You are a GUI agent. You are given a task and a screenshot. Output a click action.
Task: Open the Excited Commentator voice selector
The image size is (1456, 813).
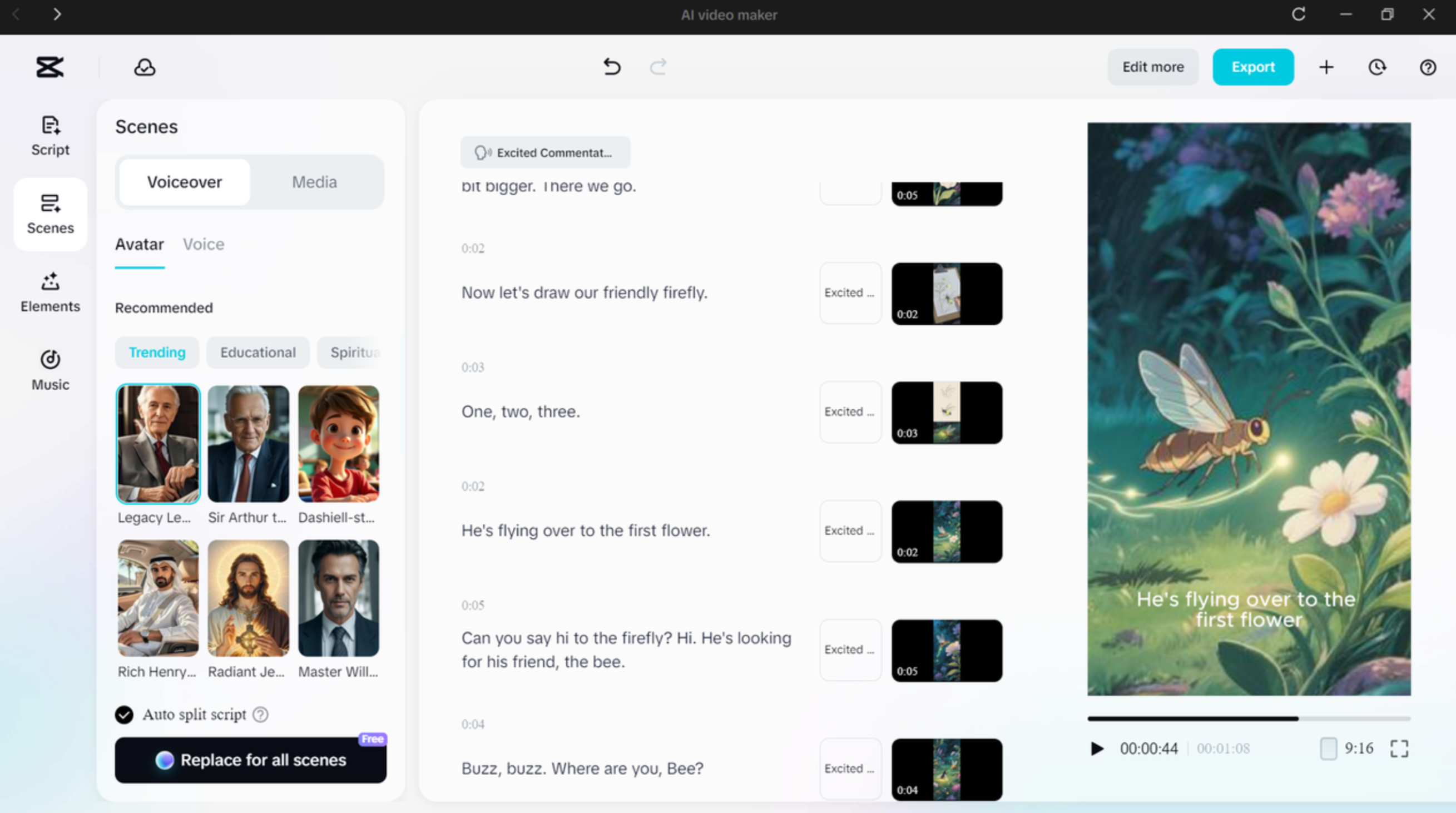pos(545,152)
